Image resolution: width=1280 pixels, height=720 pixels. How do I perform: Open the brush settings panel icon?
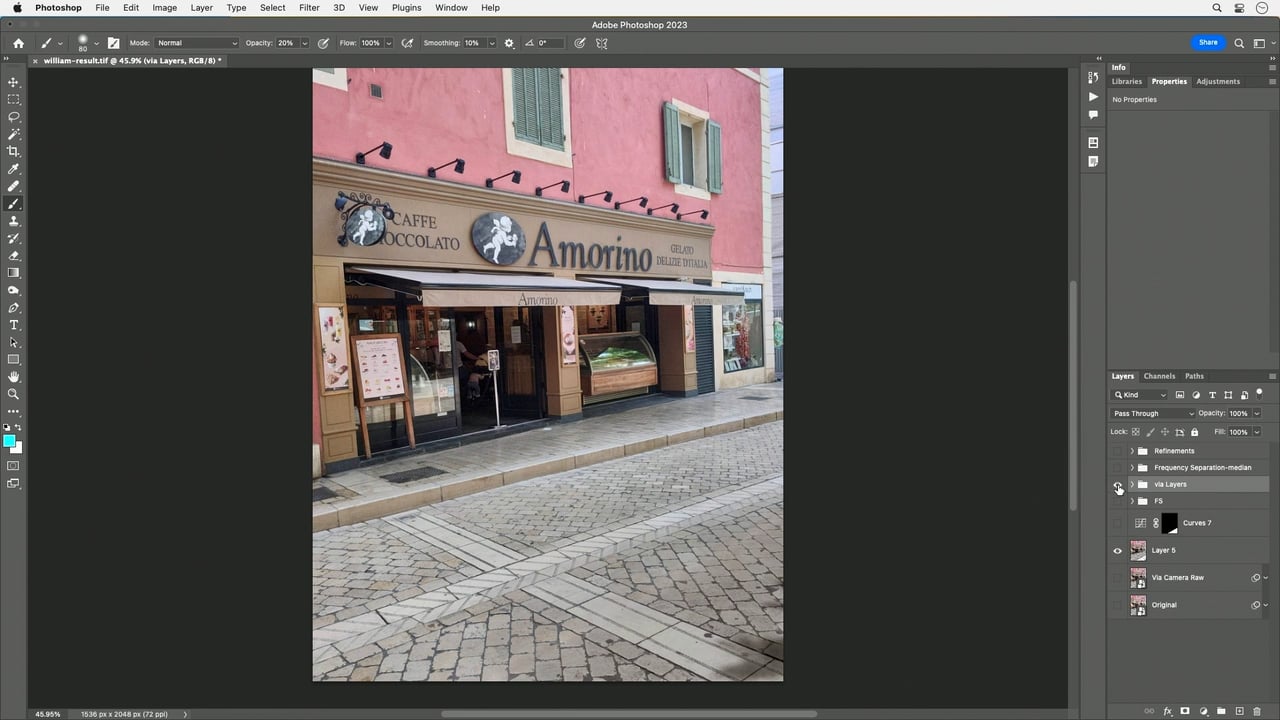pyautogui.click(x=113, y=43)
